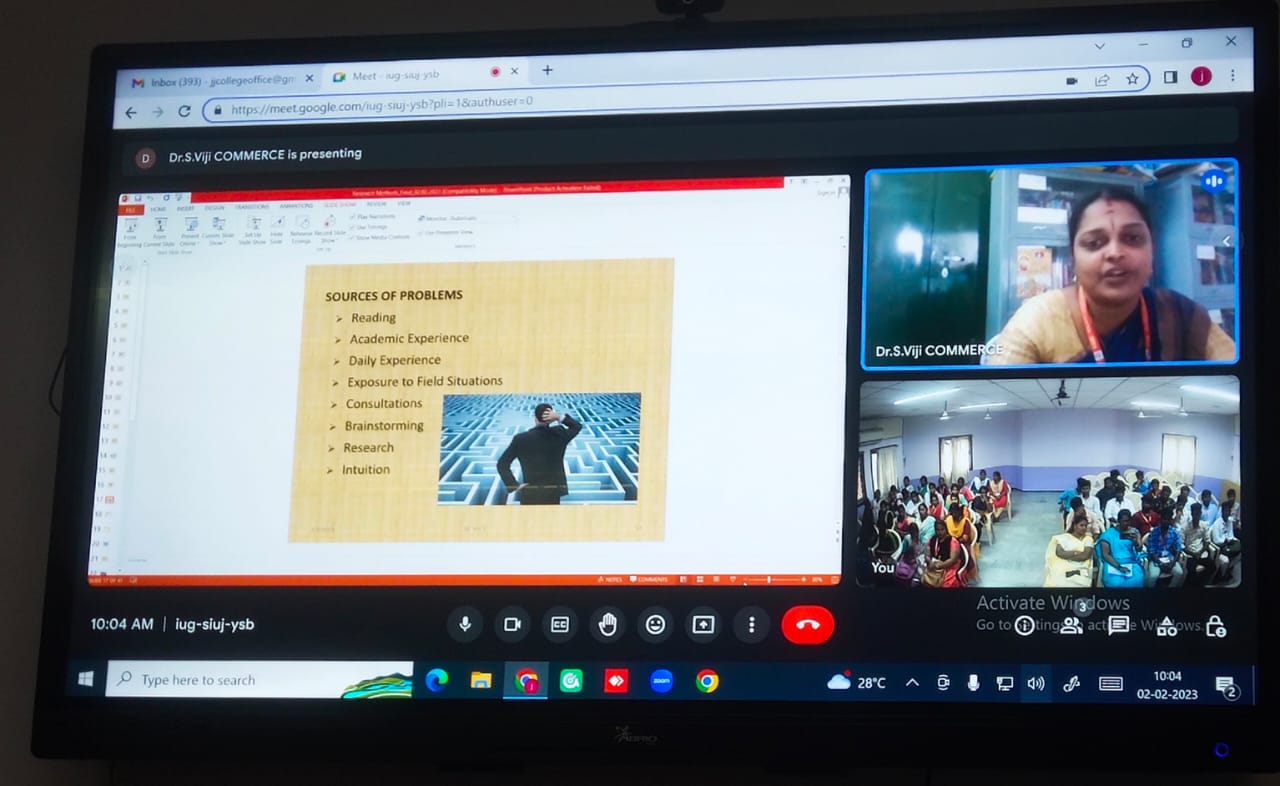Open the meeting details info icon
The width and height of the screenshot is (1280, 786).
pyautogui.click(x=1024, y=626)
